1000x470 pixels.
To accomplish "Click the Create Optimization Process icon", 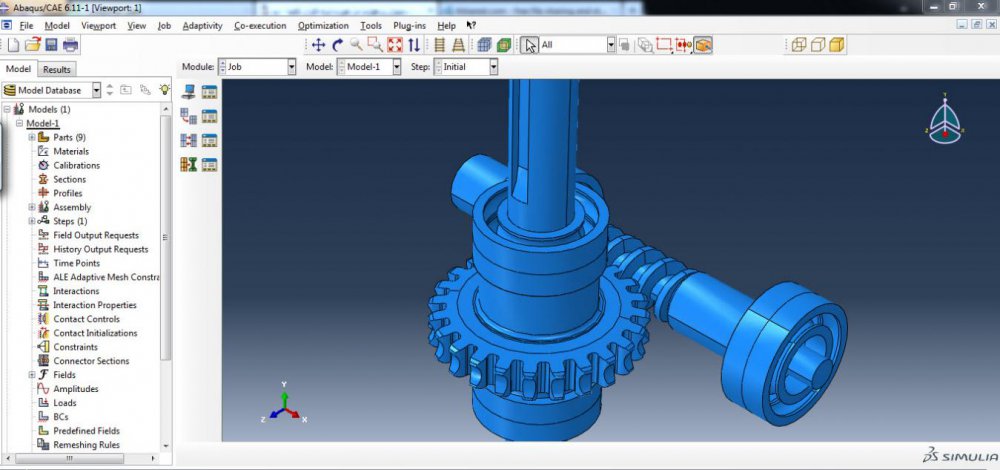I will [188, 164].
